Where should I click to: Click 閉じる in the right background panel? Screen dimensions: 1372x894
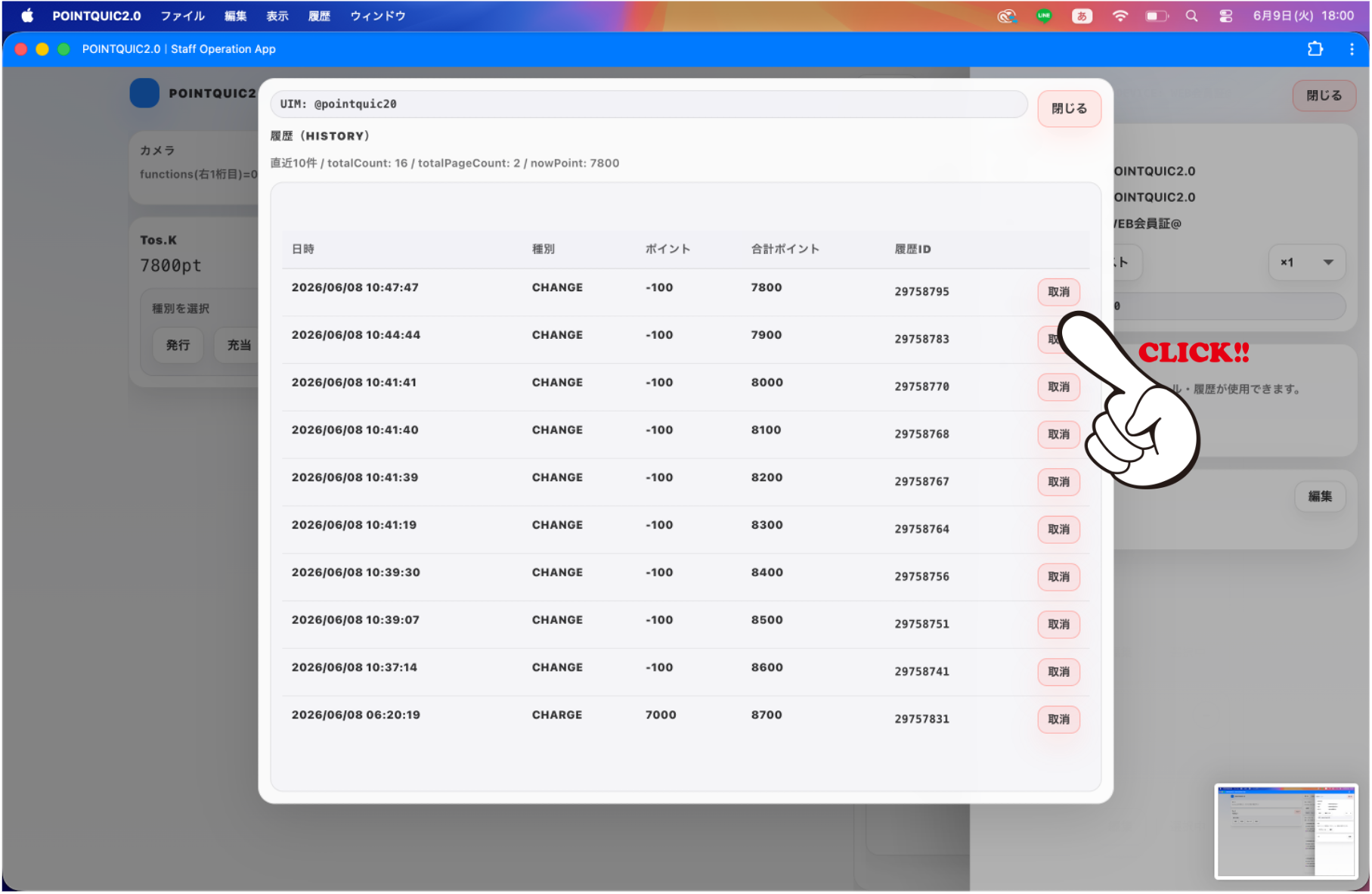click(1324, 95)
